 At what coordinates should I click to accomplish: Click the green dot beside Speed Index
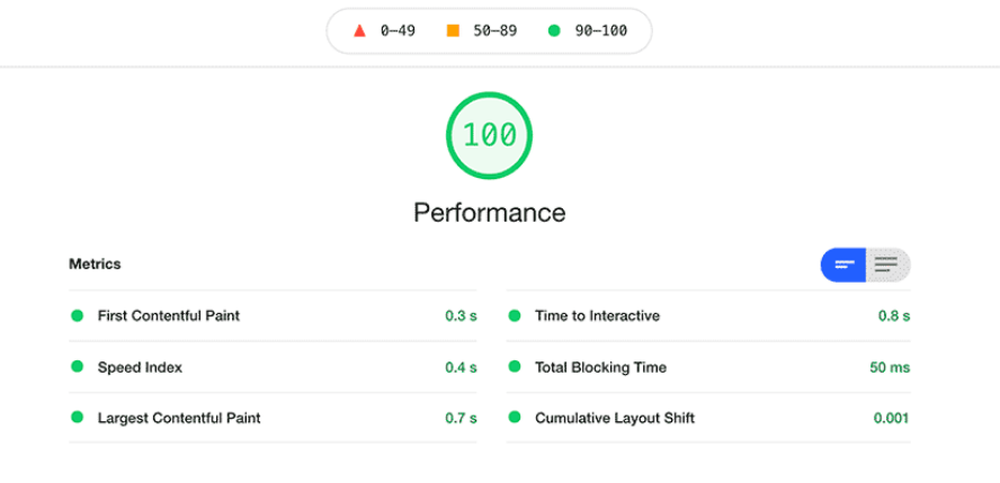[x=77, y=367]
